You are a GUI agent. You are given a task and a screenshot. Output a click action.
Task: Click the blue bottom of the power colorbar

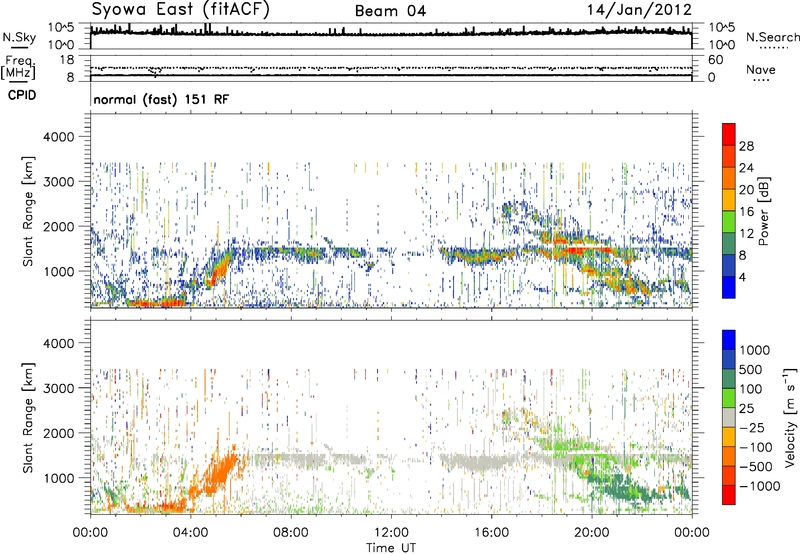click(x=729, y=287)
